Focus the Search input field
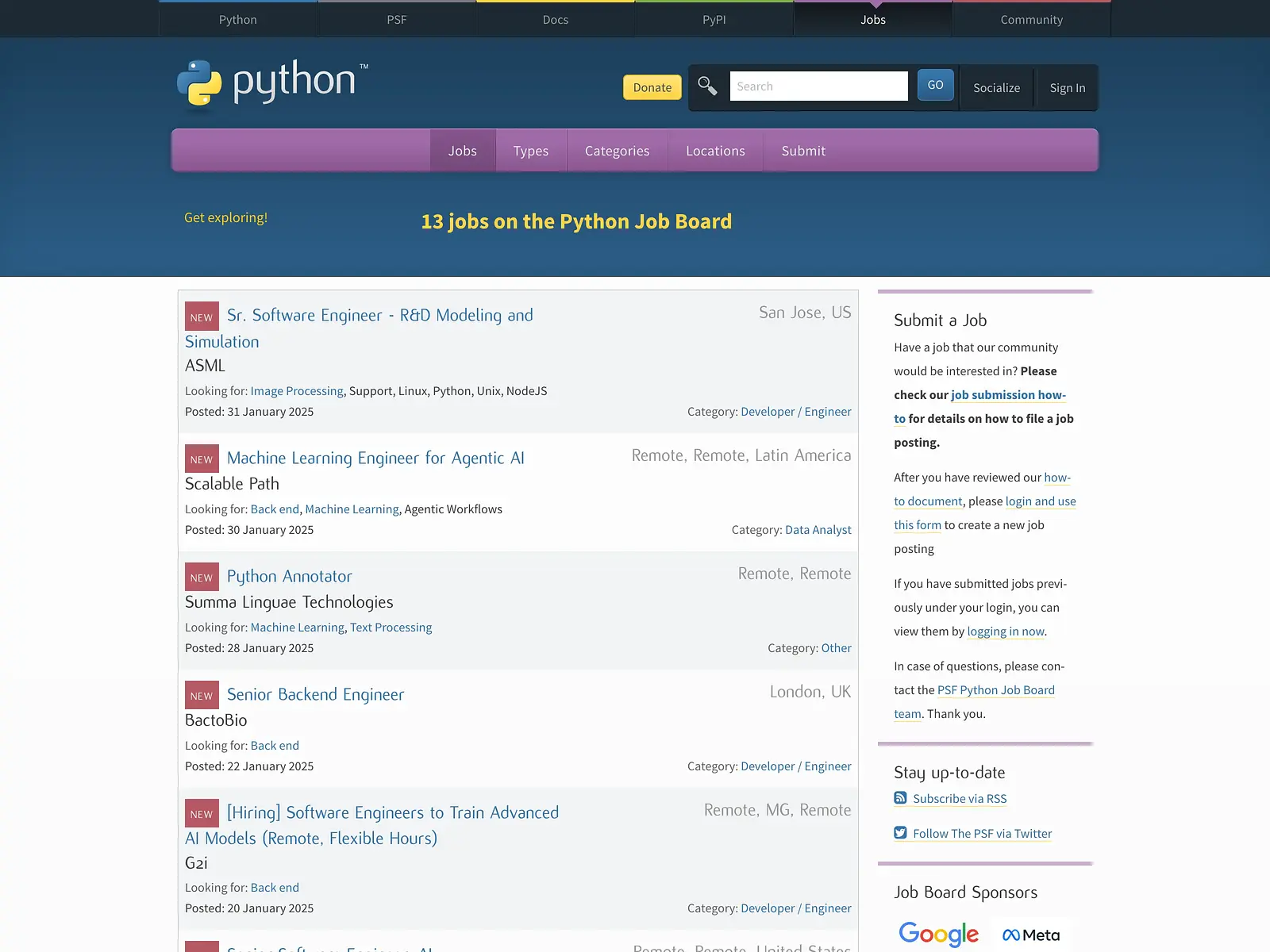 click(x=819, y=86)
